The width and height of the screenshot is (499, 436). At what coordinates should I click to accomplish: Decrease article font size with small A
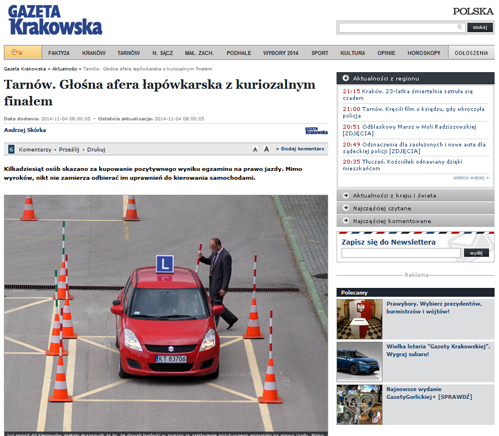pyautogui.click(x=255, y=150)
